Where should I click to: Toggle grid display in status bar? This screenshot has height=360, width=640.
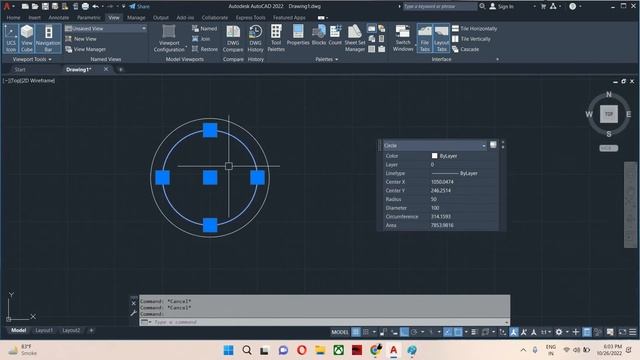click(356, 332)
